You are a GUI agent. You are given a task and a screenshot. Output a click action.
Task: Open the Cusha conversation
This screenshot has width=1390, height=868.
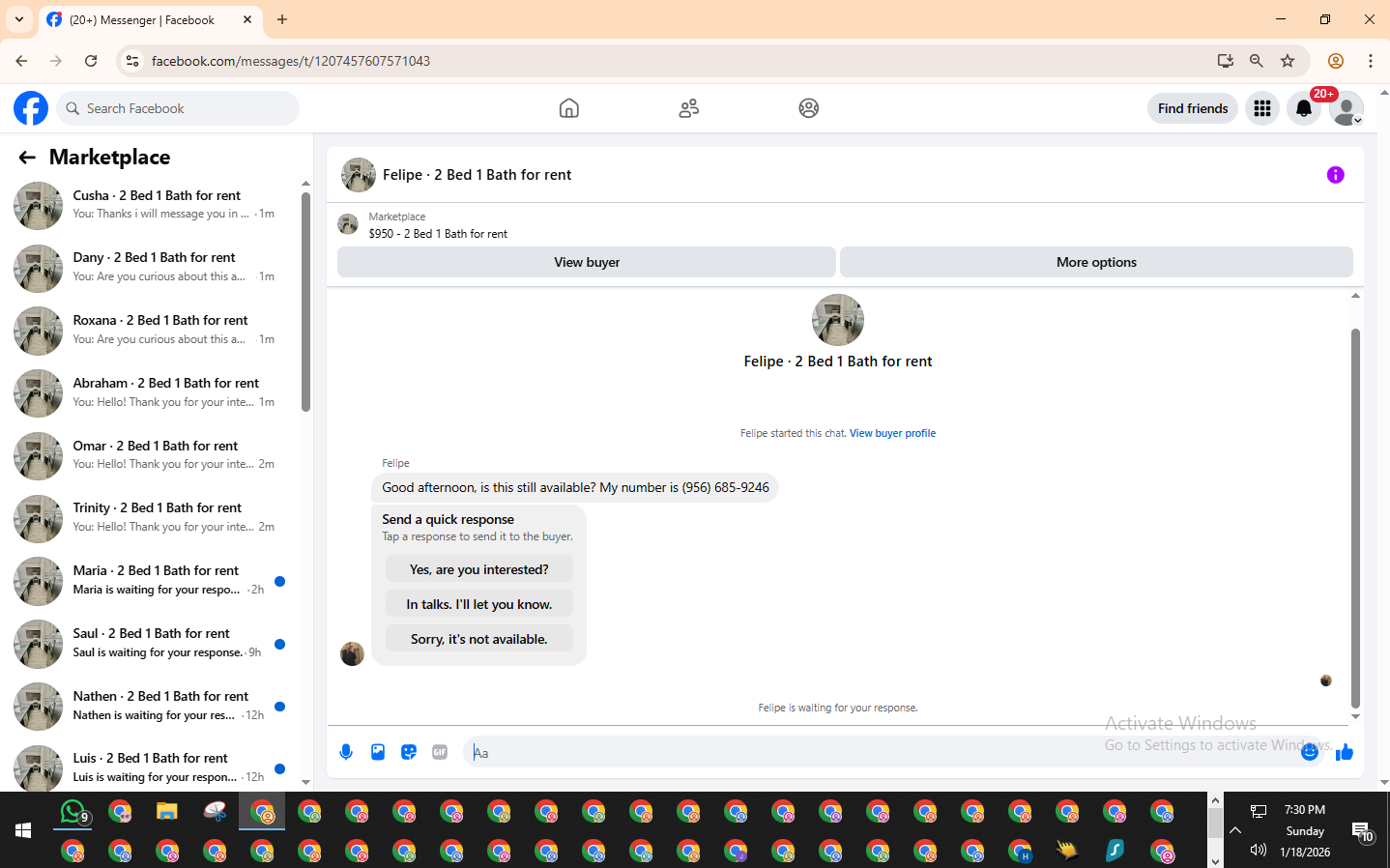pyautogui.click(x=151, y=205)
